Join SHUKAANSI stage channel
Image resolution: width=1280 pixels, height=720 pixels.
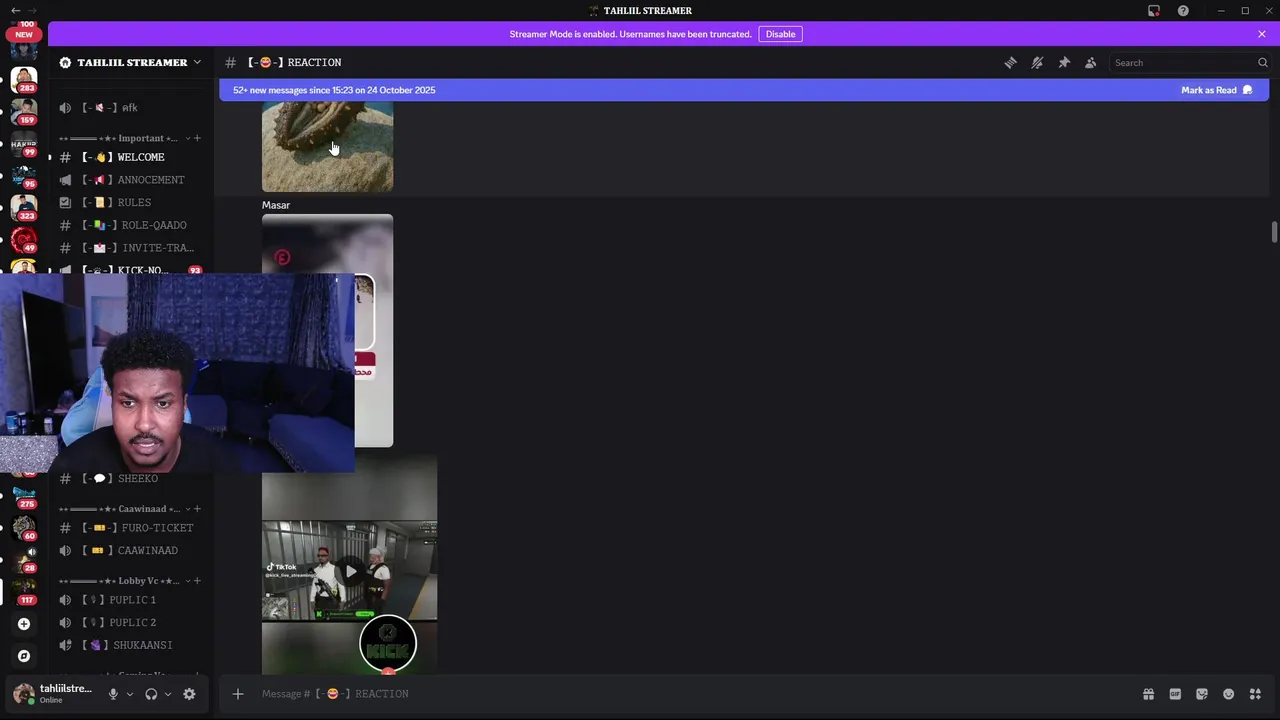tap(130, 645)
